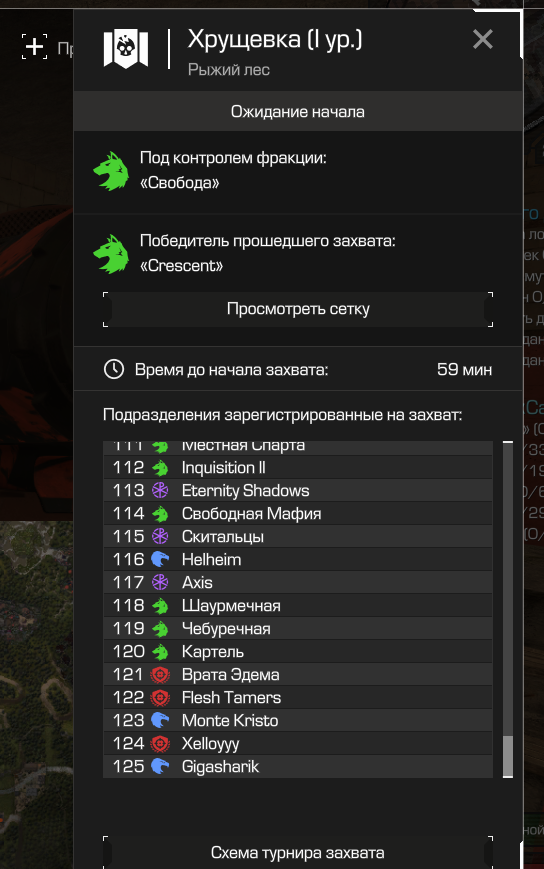
Task: Click the crosshair plus icon at top left
Action: (x=34, y=46)
